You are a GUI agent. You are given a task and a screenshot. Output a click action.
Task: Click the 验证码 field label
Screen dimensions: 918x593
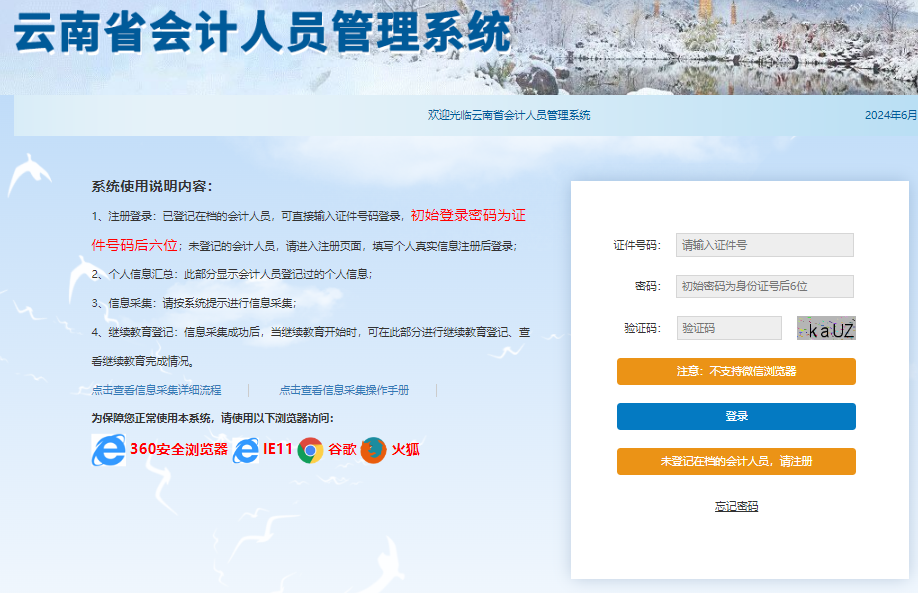(642, 328)
